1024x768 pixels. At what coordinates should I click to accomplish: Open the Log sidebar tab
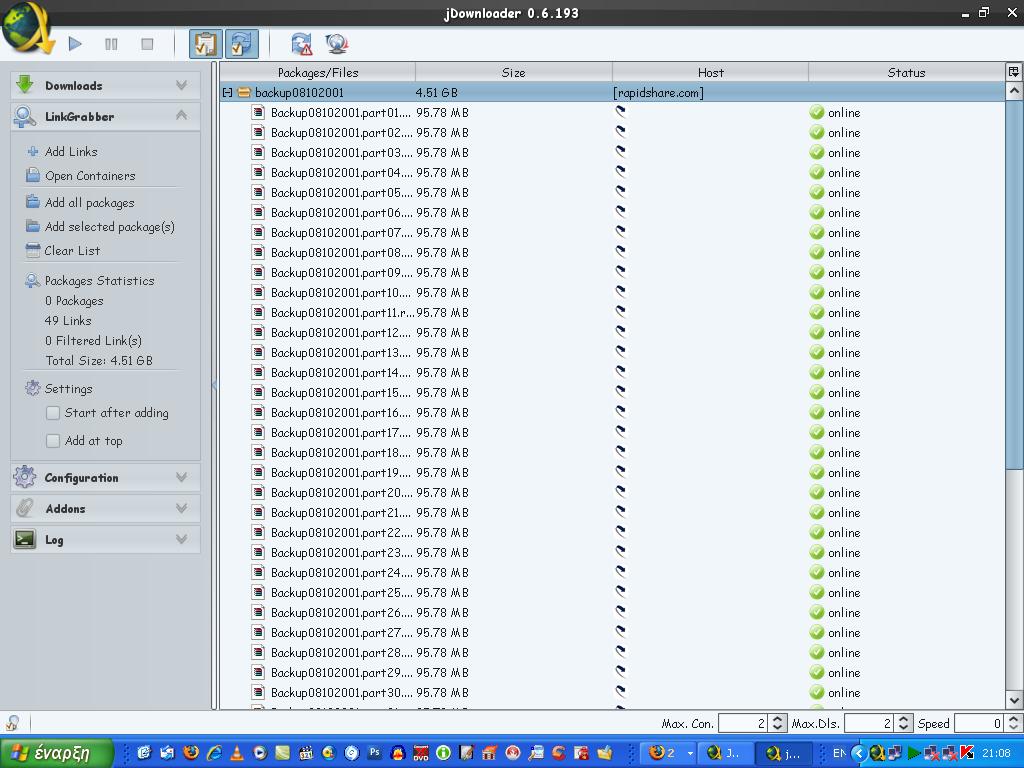tap(104, 539)
